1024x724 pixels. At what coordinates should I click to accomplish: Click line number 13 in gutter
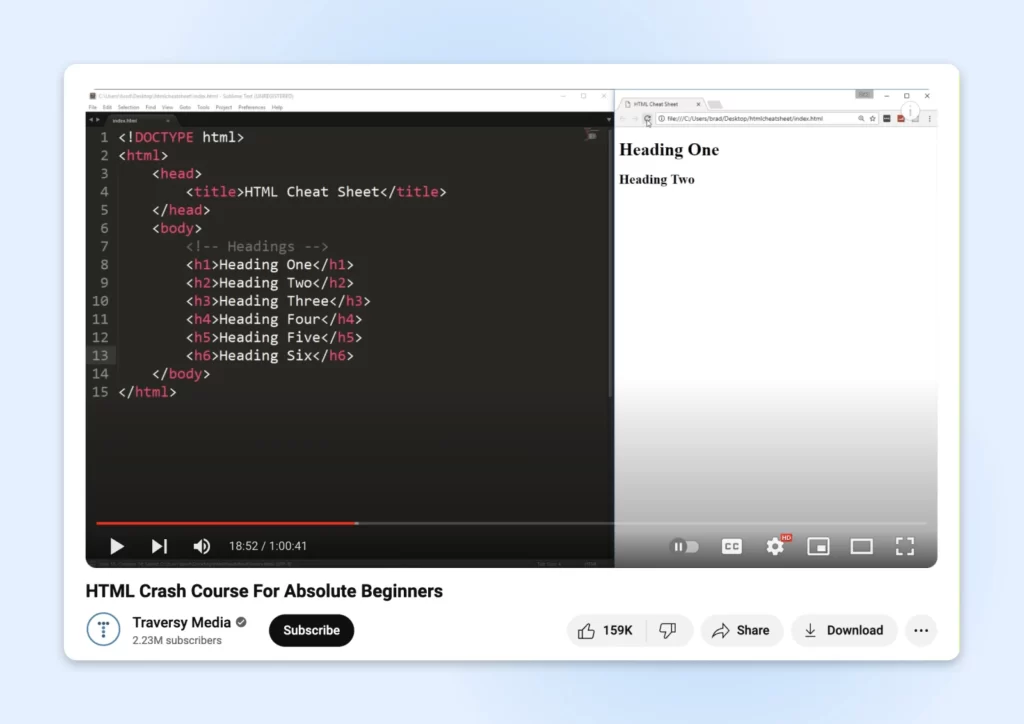100,356
